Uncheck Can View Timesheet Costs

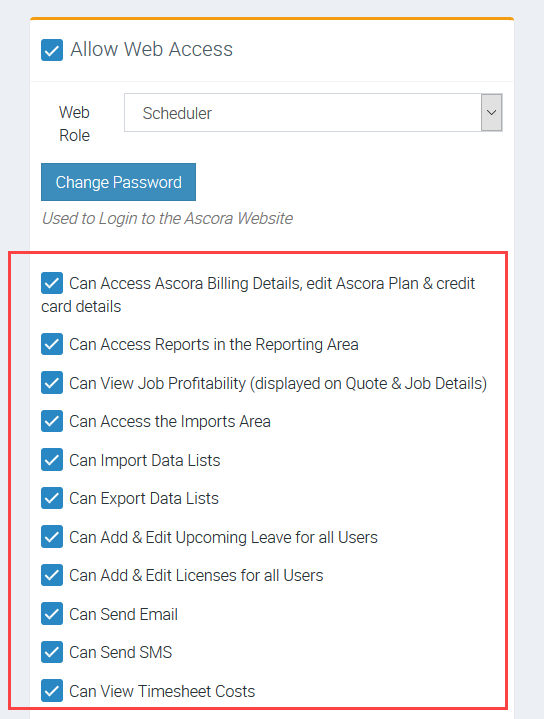[52, 691]
